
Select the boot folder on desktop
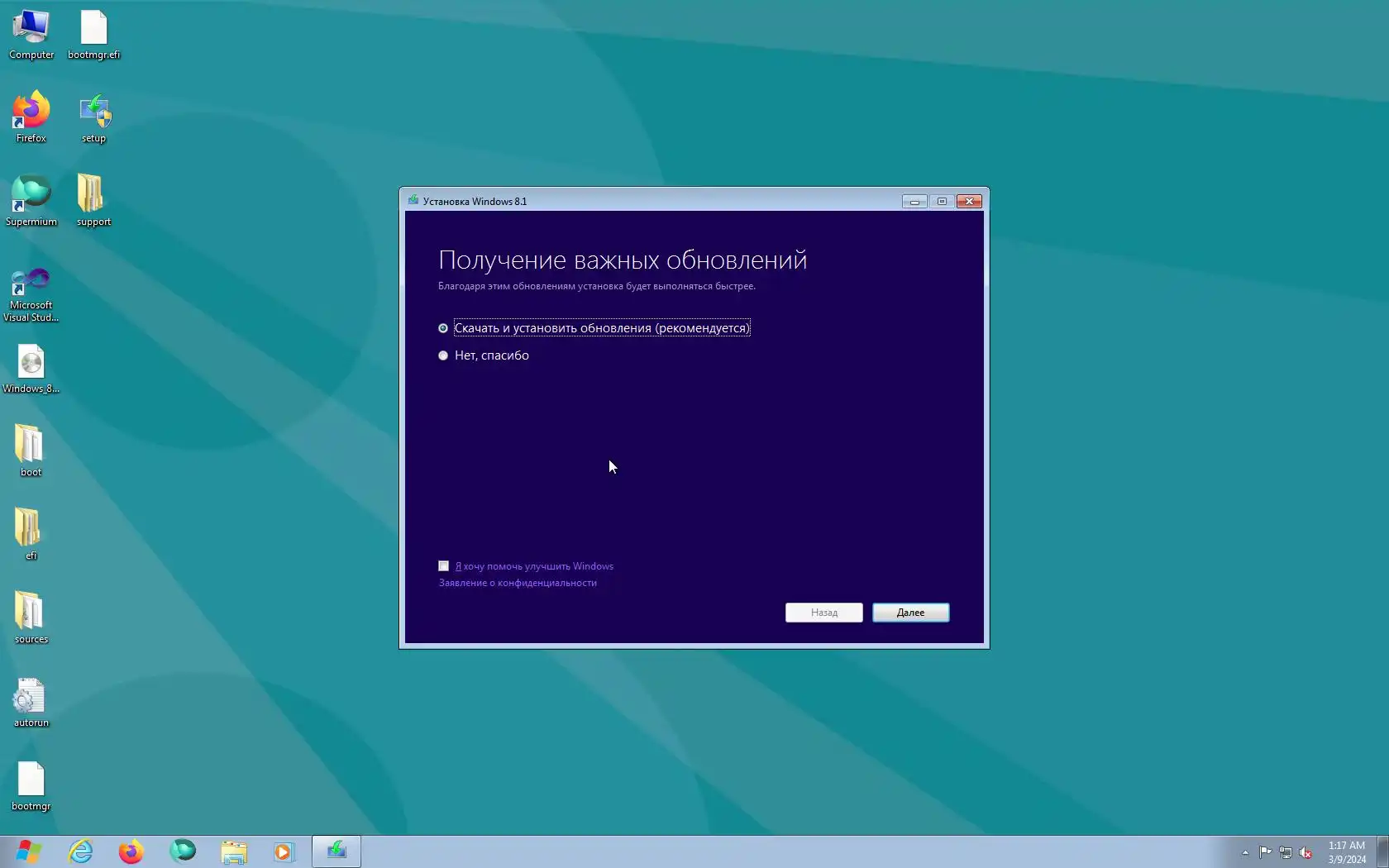tap(31, 451)
